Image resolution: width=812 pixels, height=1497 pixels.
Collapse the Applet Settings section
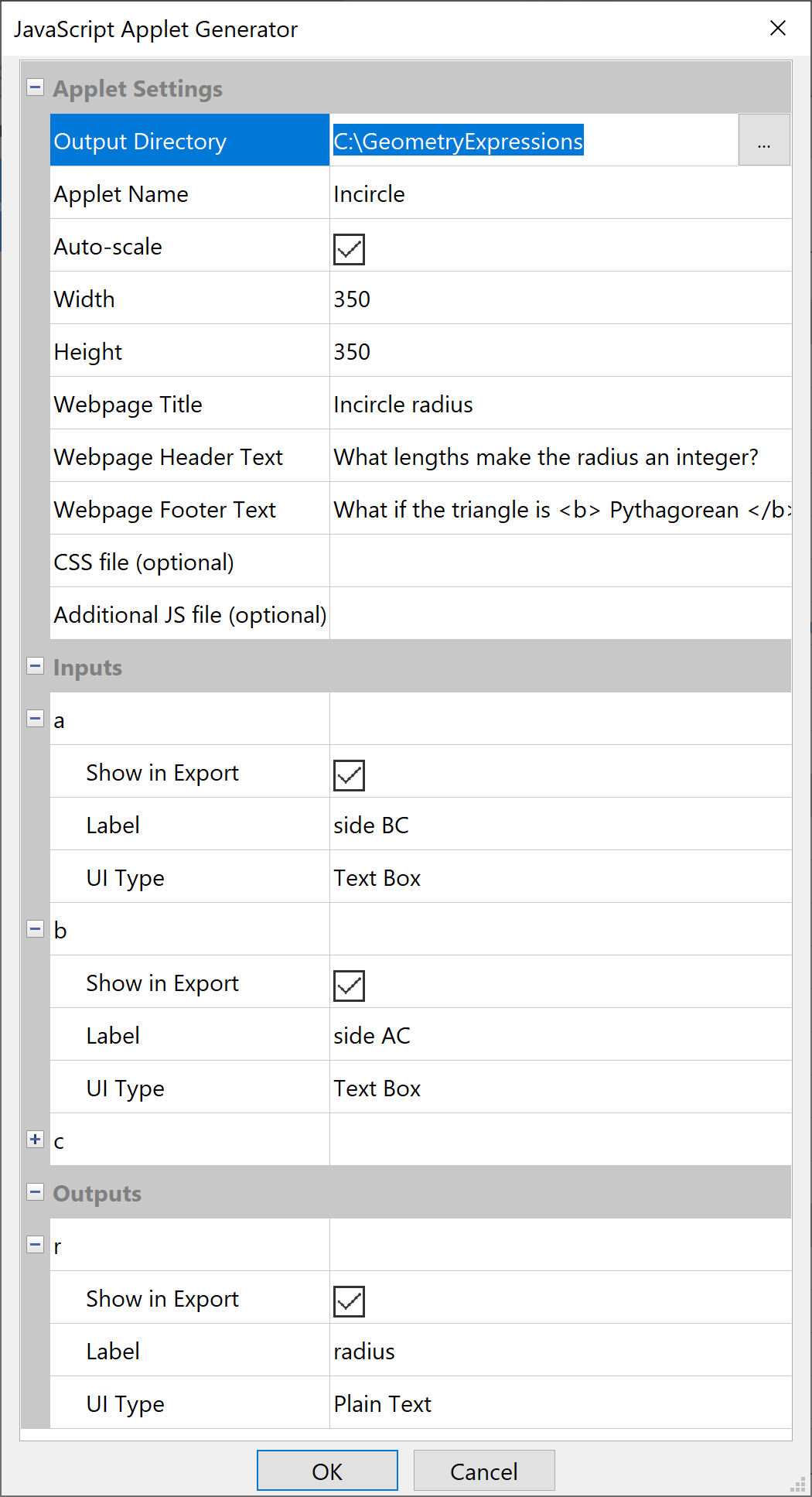pyautogui.click(x=35, y=87)
